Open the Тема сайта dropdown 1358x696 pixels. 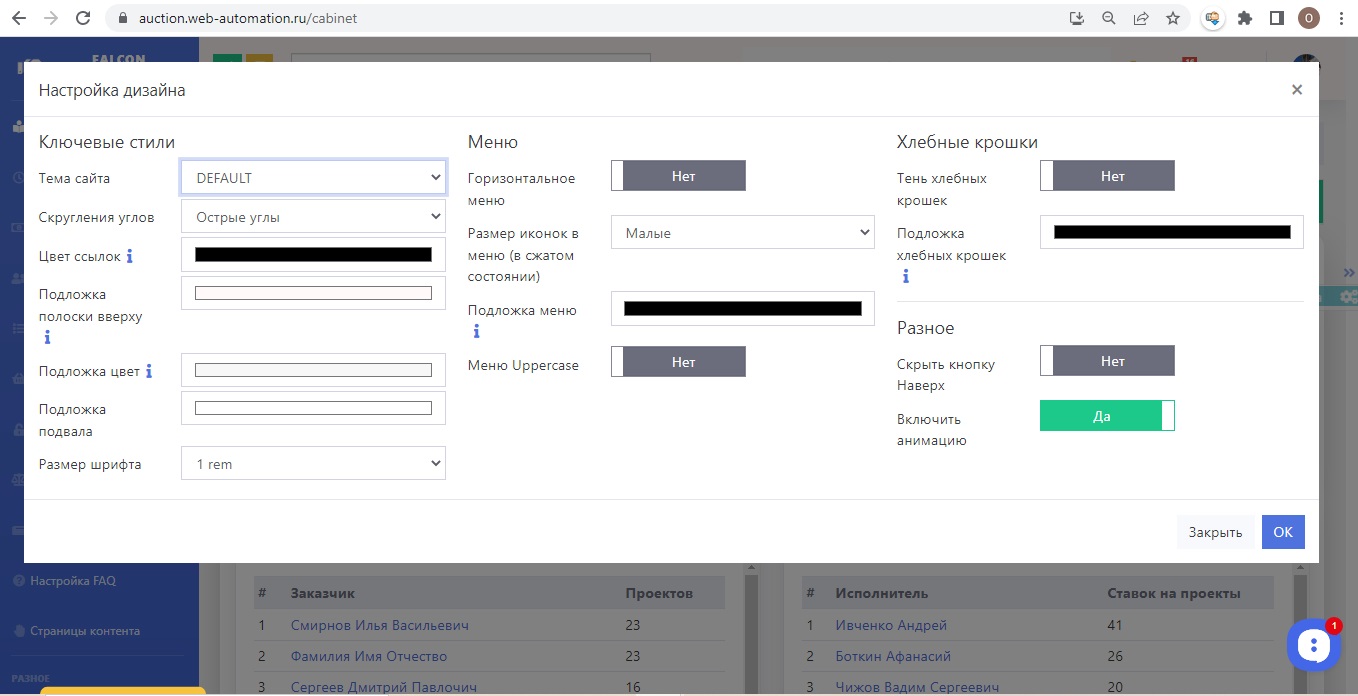point(313,178)
